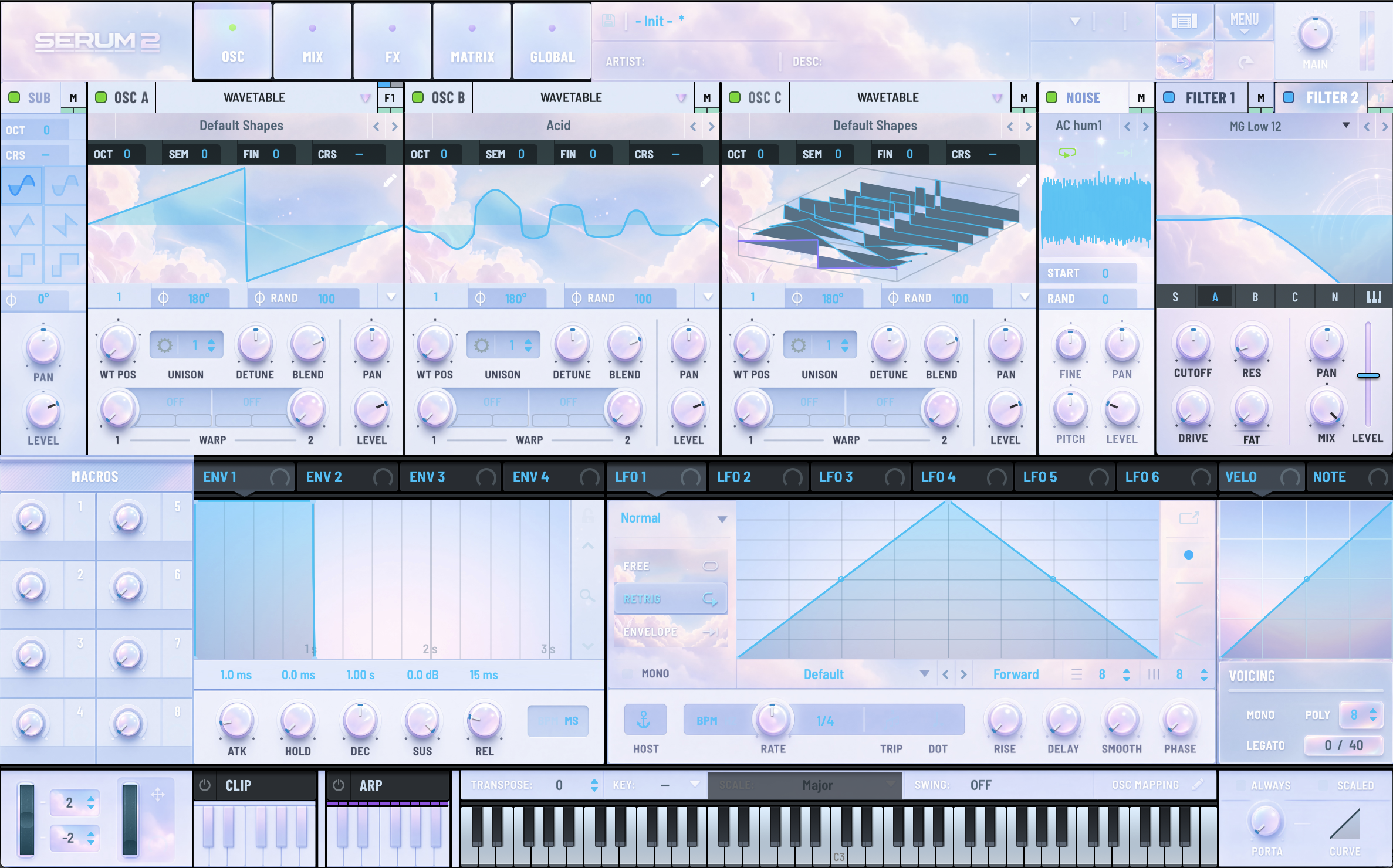1393x868 pixels.
Task: Click the LFO BPM sync button
Action: [x=707, y=720]
